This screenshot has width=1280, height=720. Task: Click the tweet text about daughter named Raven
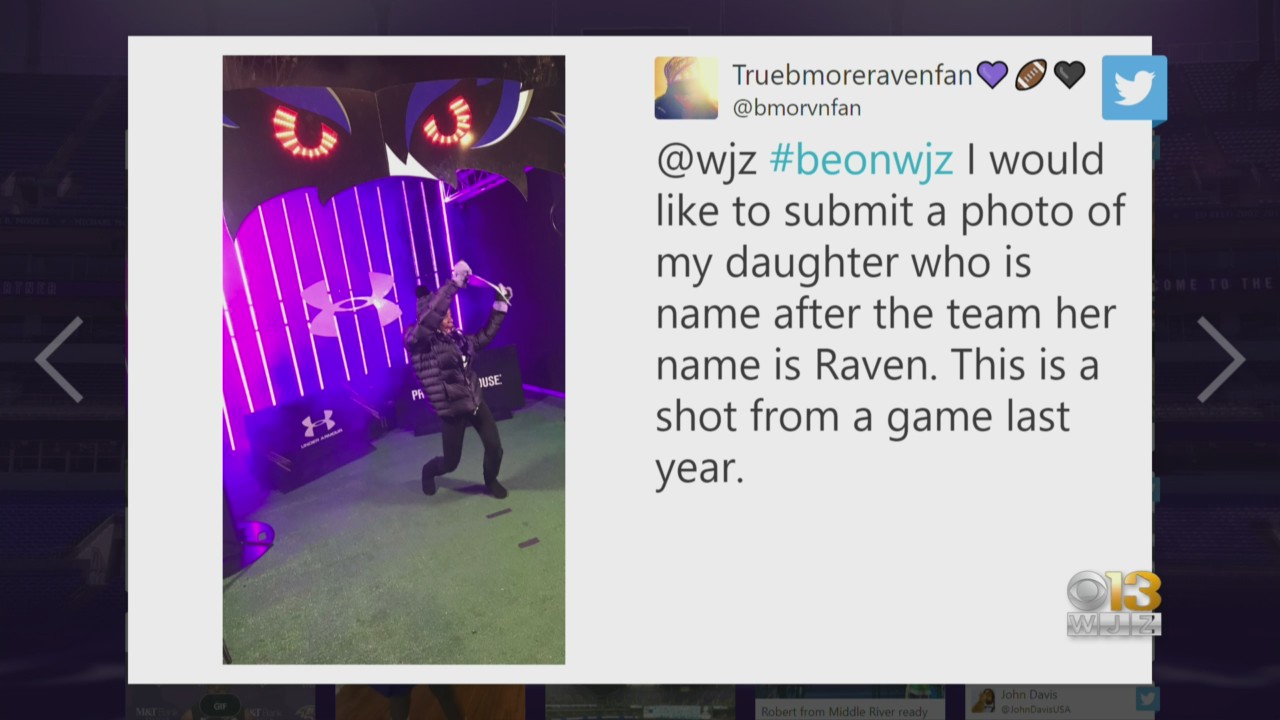[x=891, y=314]
